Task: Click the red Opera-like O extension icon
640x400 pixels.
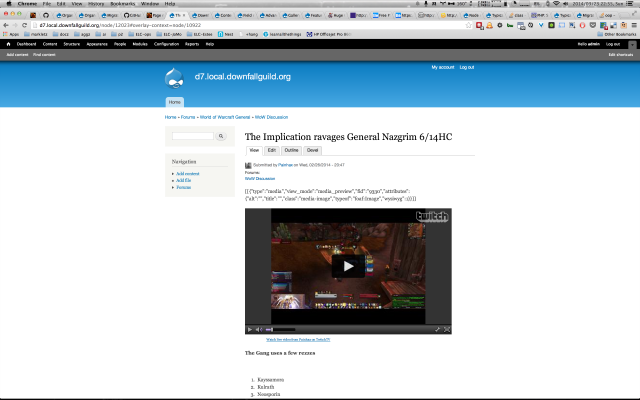Action: pyautogui.click(x=582, y=25)
